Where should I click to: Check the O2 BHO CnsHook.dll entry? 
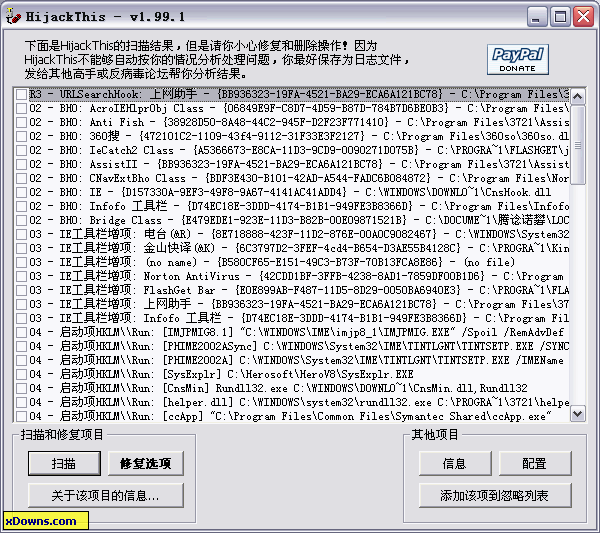click(21, 192)
